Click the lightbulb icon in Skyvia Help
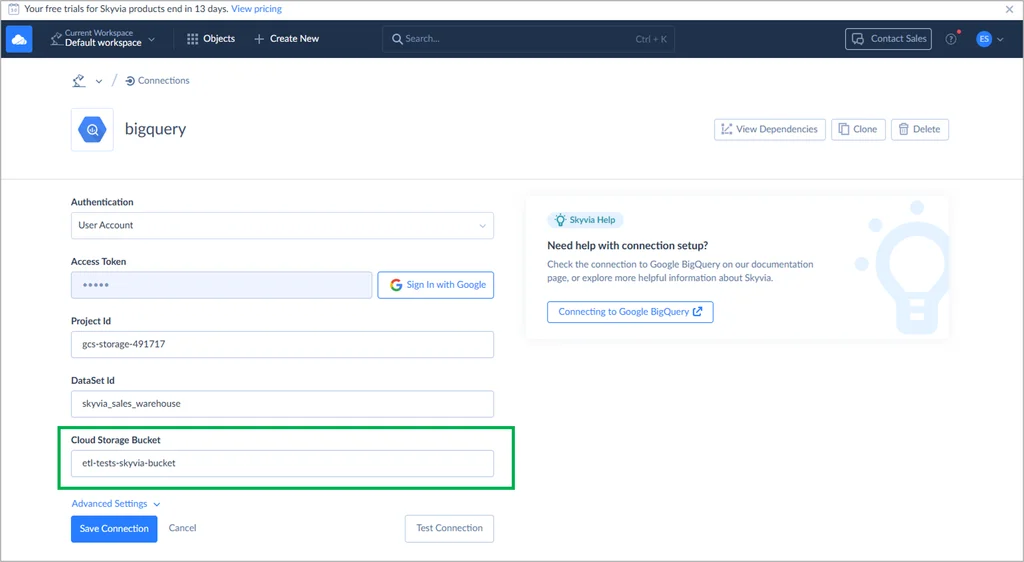The width and height of the screenshot is (1024, 562). coord(560,220)
